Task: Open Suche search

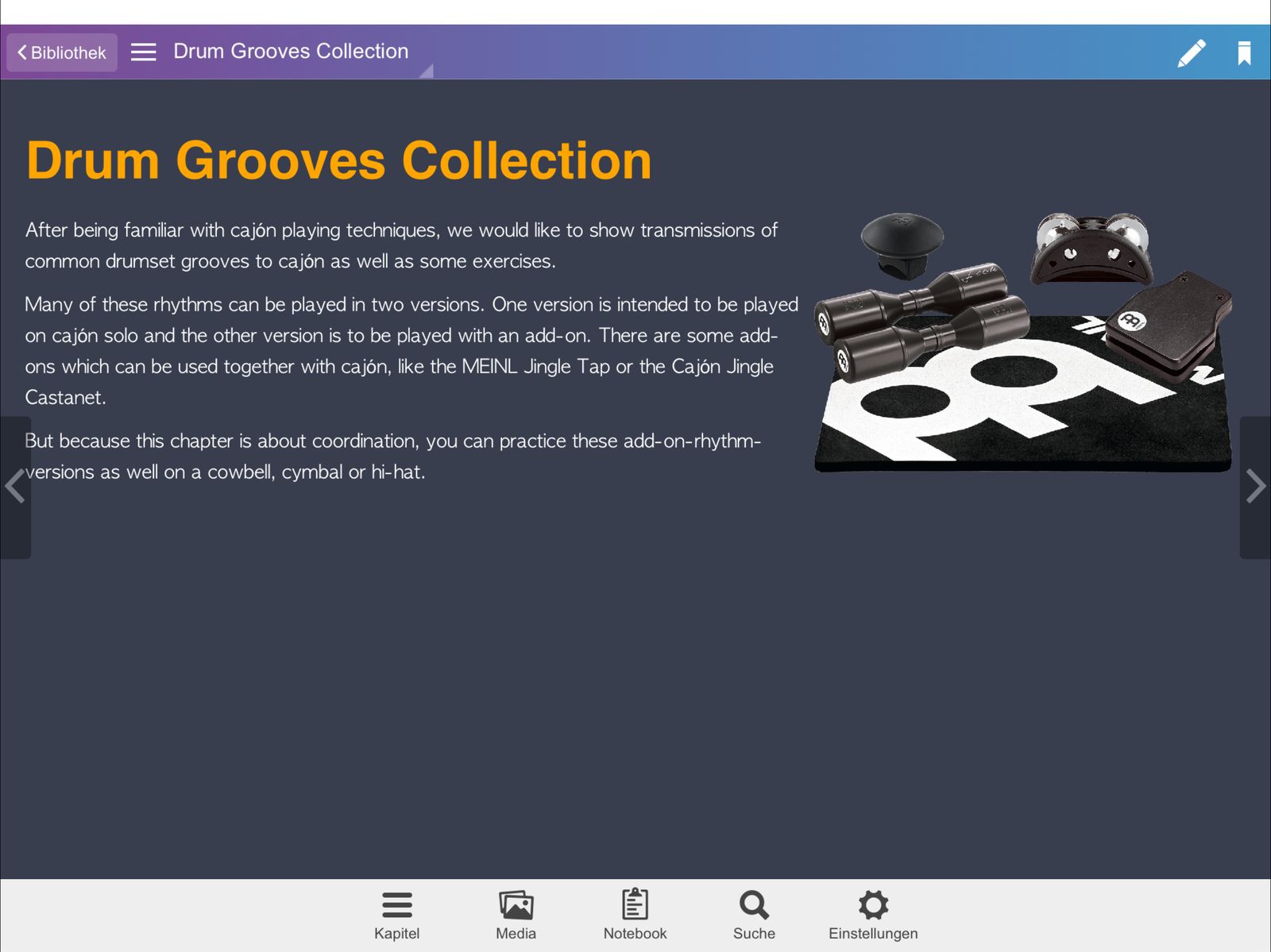Action: click(754, 915)
